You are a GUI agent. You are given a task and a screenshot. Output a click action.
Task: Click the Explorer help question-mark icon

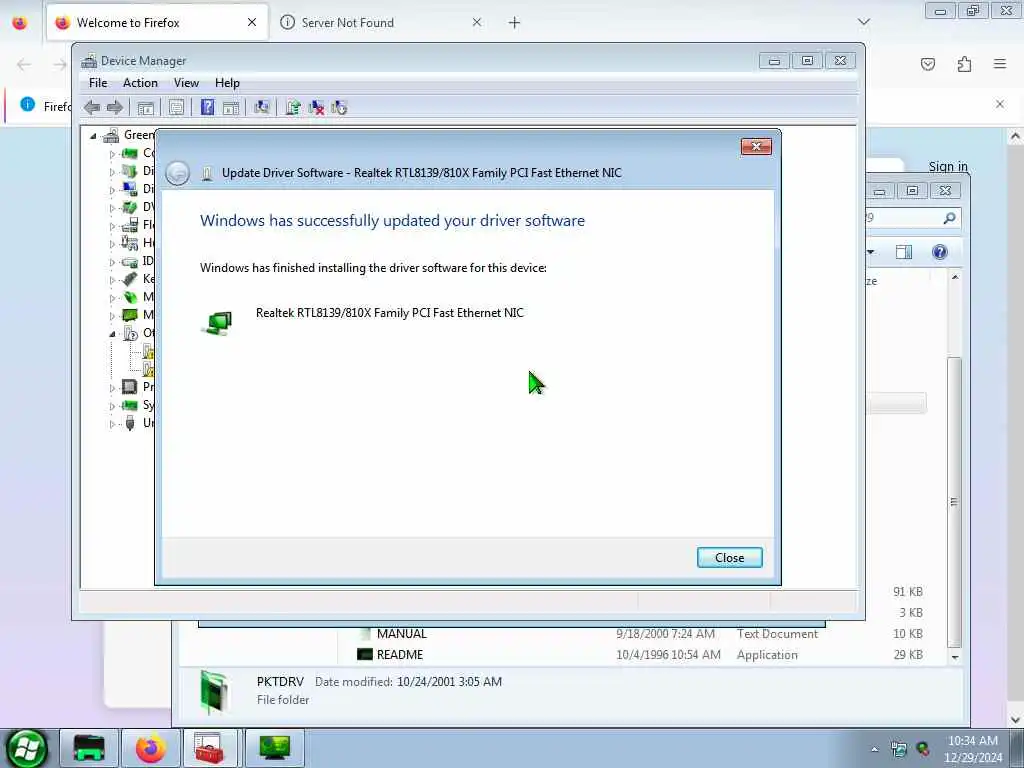[x=940, y=252]
